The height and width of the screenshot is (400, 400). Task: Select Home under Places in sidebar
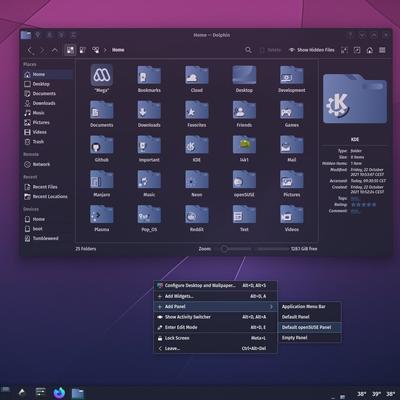[48, 74]
